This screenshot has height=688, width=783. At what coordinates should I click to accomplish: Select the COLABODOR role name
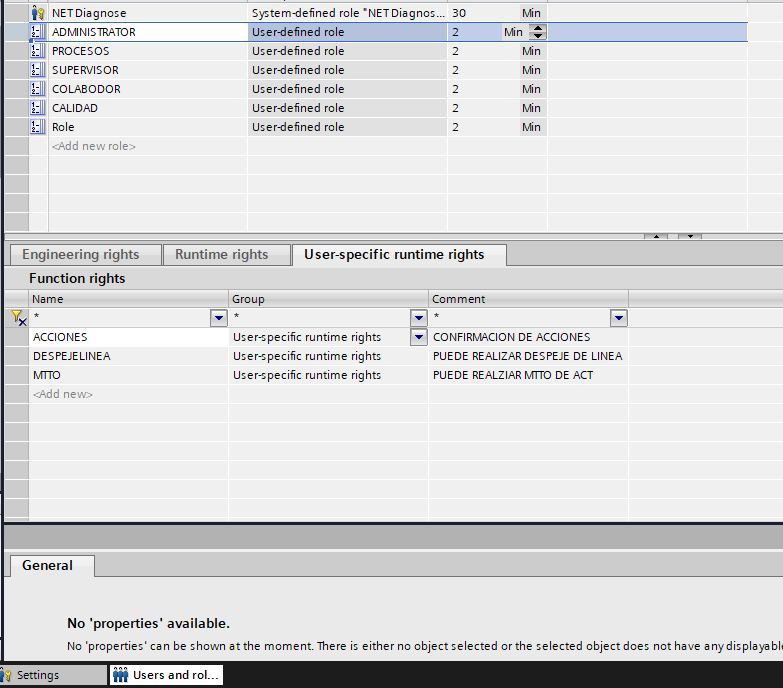(x=86, y=89)
